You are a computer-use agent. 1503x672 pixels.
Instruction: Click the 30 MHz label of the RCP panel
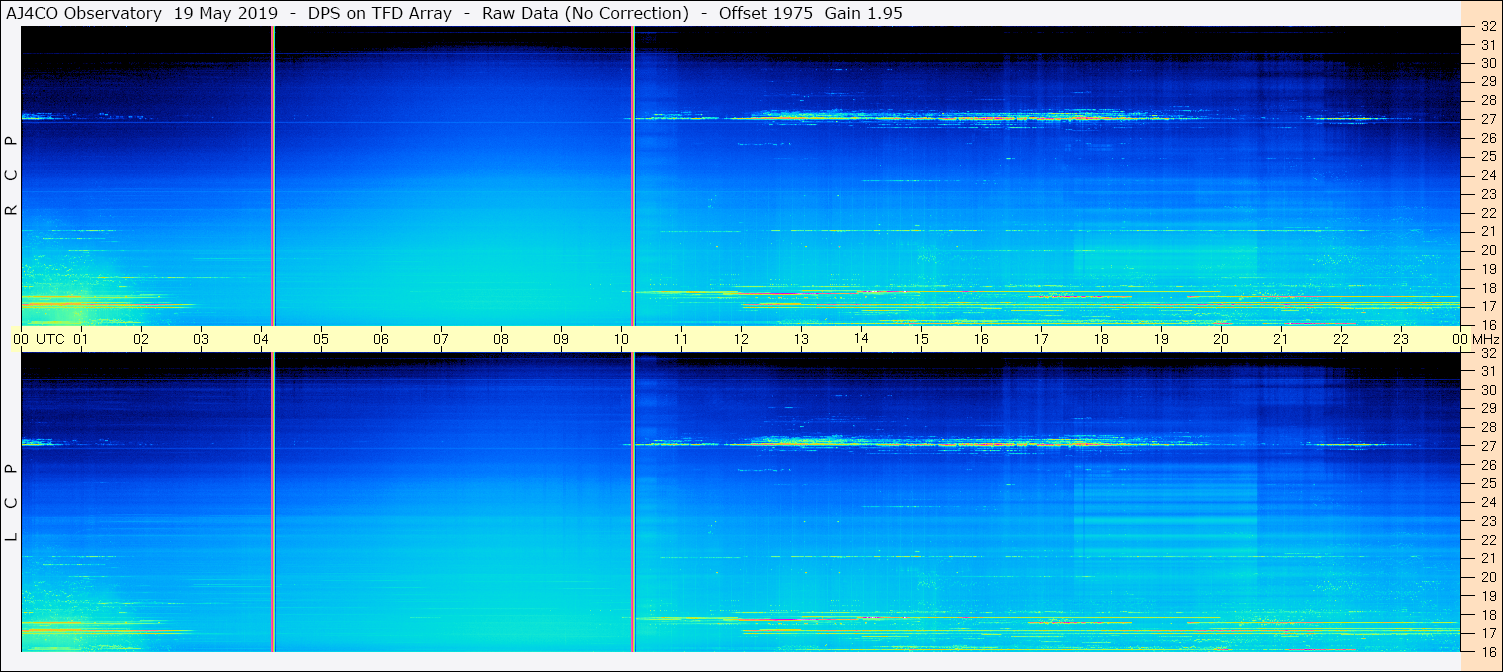click(x=1488, y=63)
